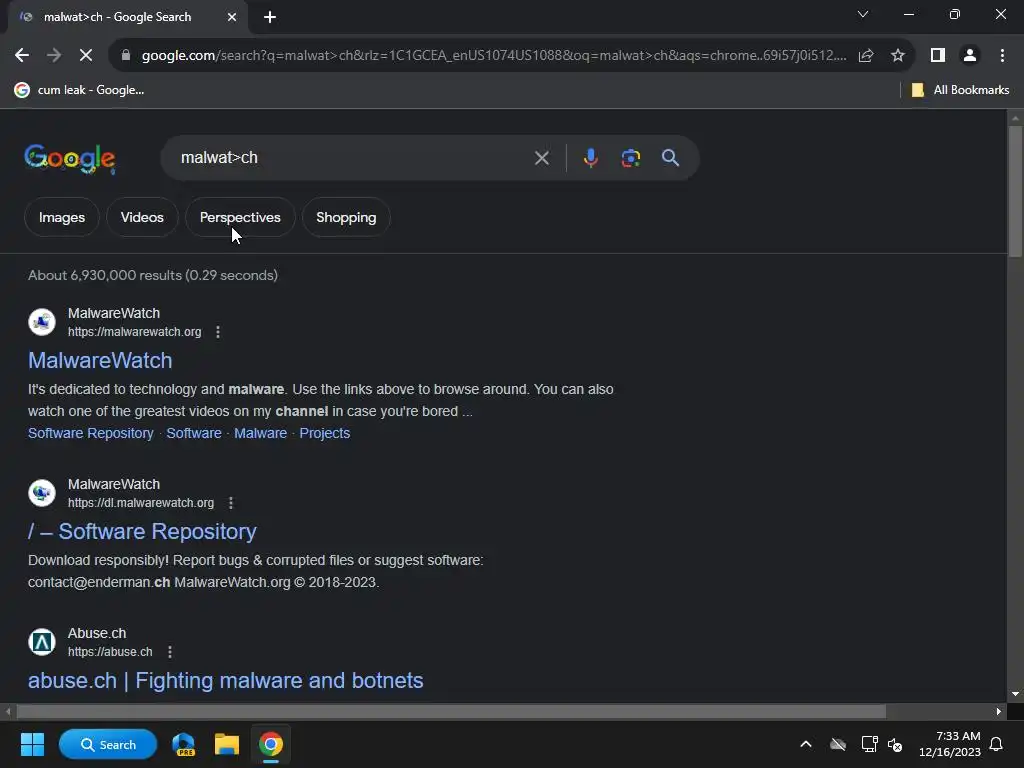This screenshot has width=1024, height=768.
Task: Open the clock showing 7:33 AM
Action: 950,744
